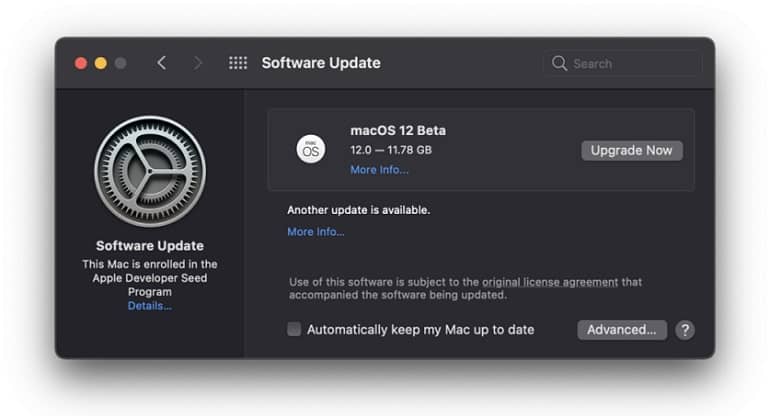This screenshot has width=770, height=416.
Task: Click the magnifying glass search icon
Action: tap(560, 63)
